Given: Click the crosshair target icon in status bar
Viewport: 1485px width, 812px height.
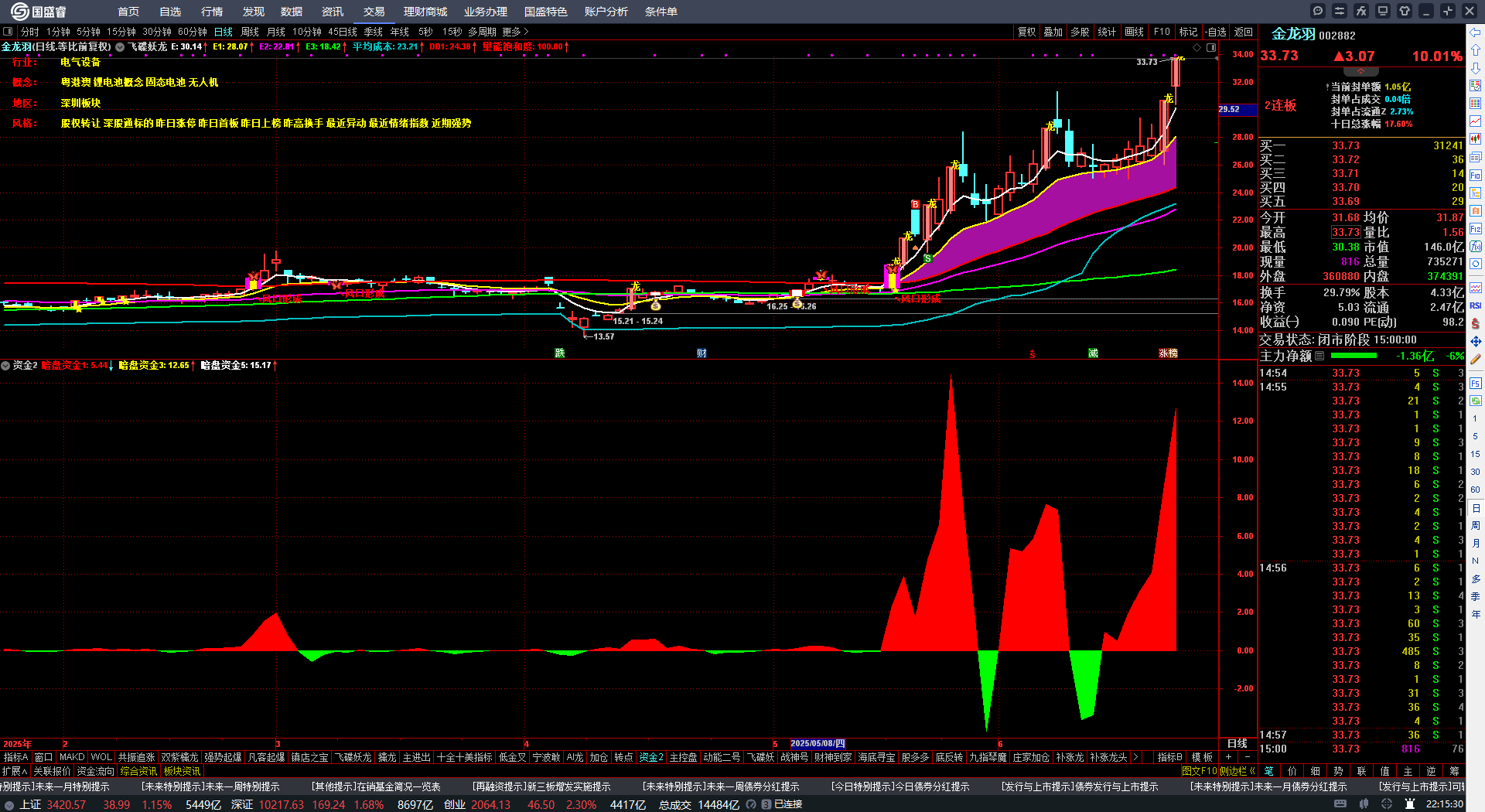Looking at the screenshot, I should (x=1387, y=804).
